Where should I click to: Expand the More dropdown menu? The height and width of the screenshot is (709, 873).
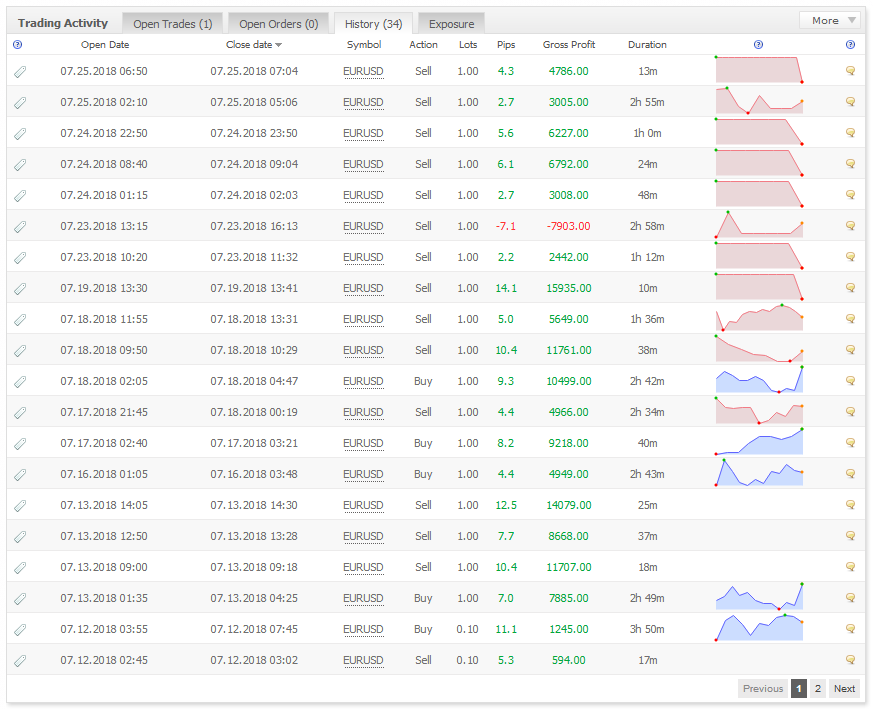830,21
